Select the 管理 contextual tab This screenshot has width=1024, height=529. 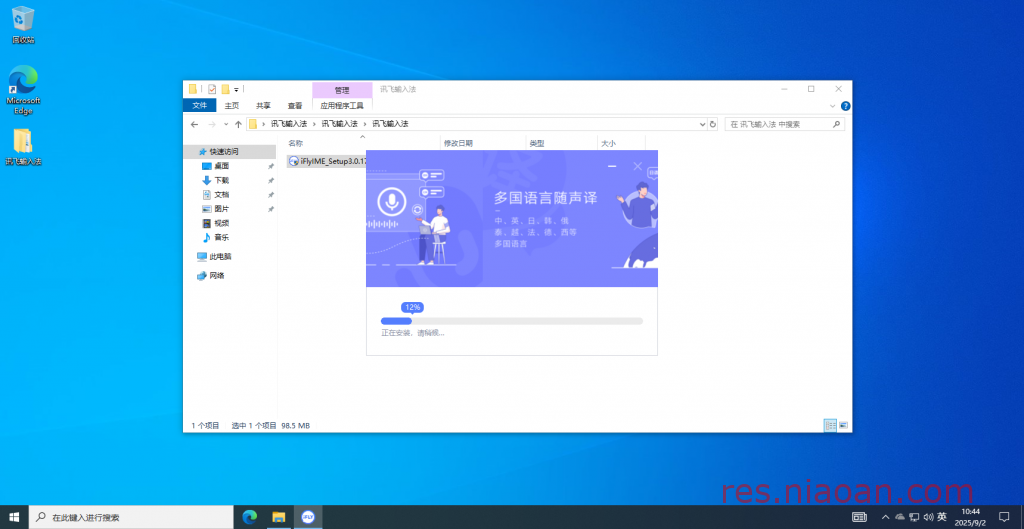[x=342, y=90]
